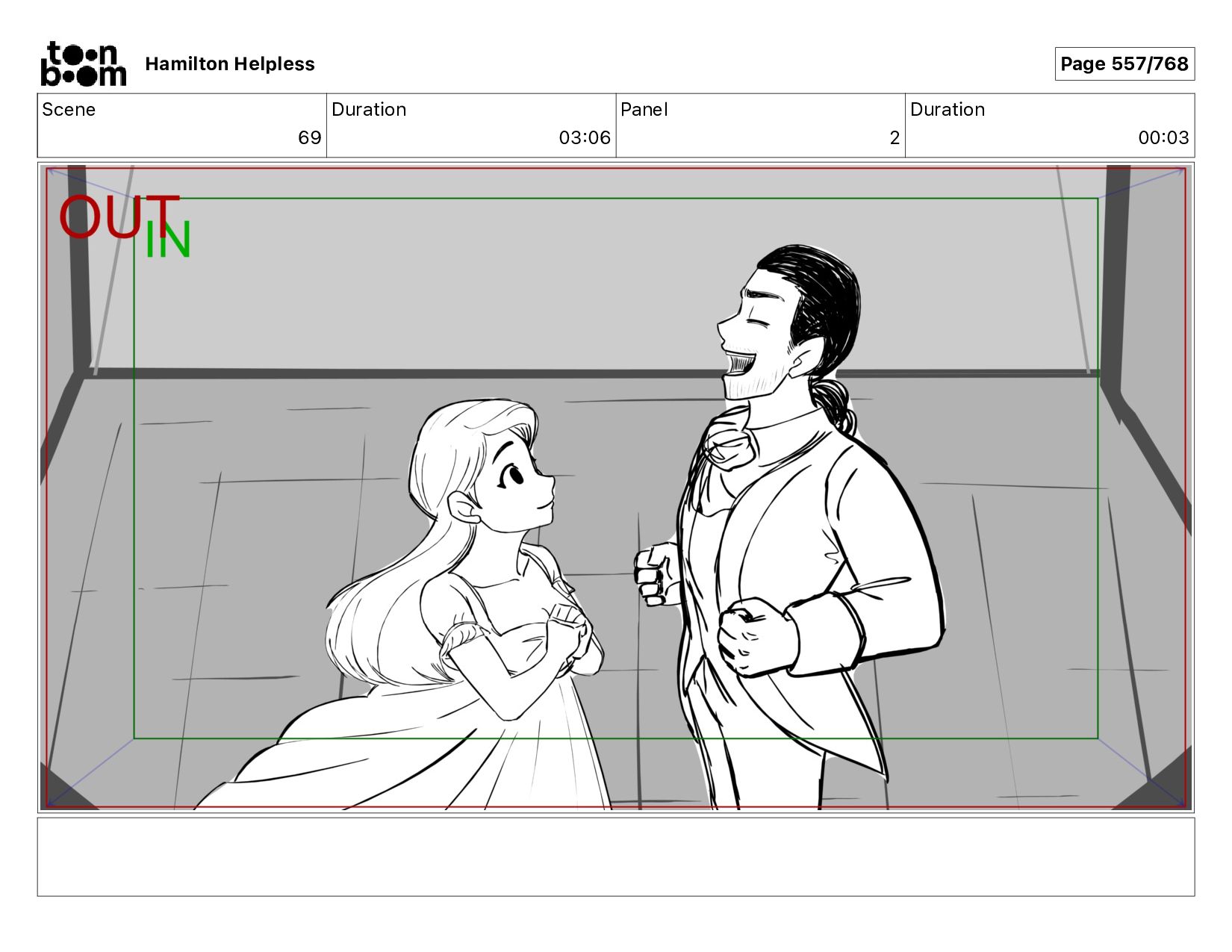
Task: Click the 'Page 557/768' page indicator
Action: 1124,64
